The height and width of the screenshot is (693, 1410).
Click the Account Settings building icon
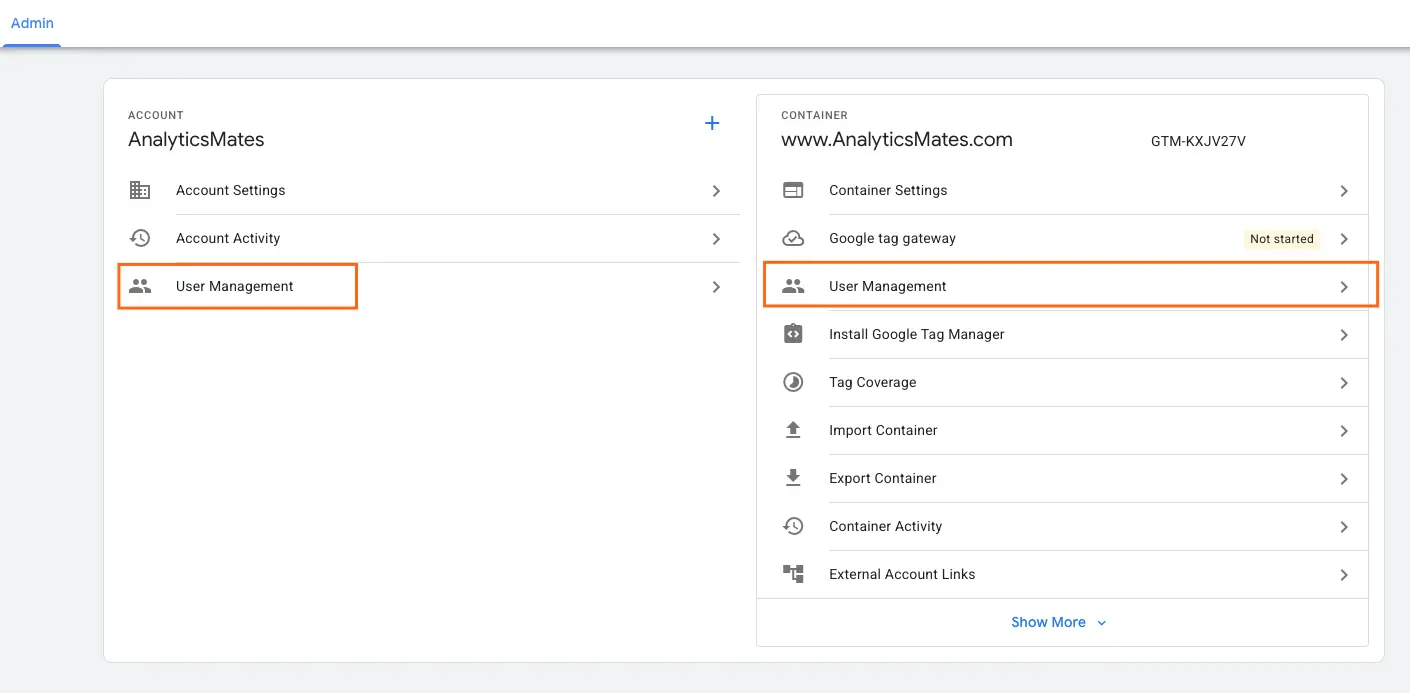(140, 190)
